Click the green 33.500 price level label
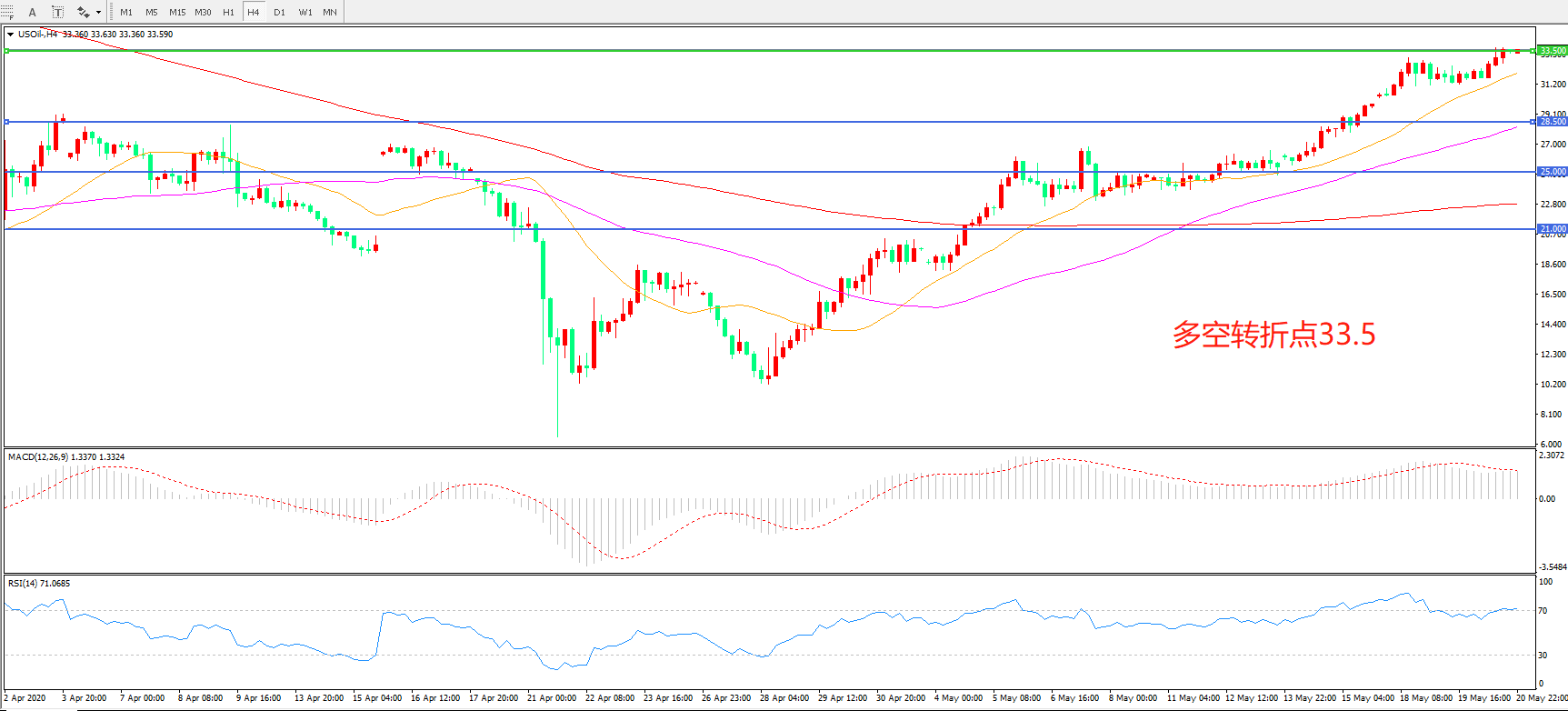 coord(1552,51)
